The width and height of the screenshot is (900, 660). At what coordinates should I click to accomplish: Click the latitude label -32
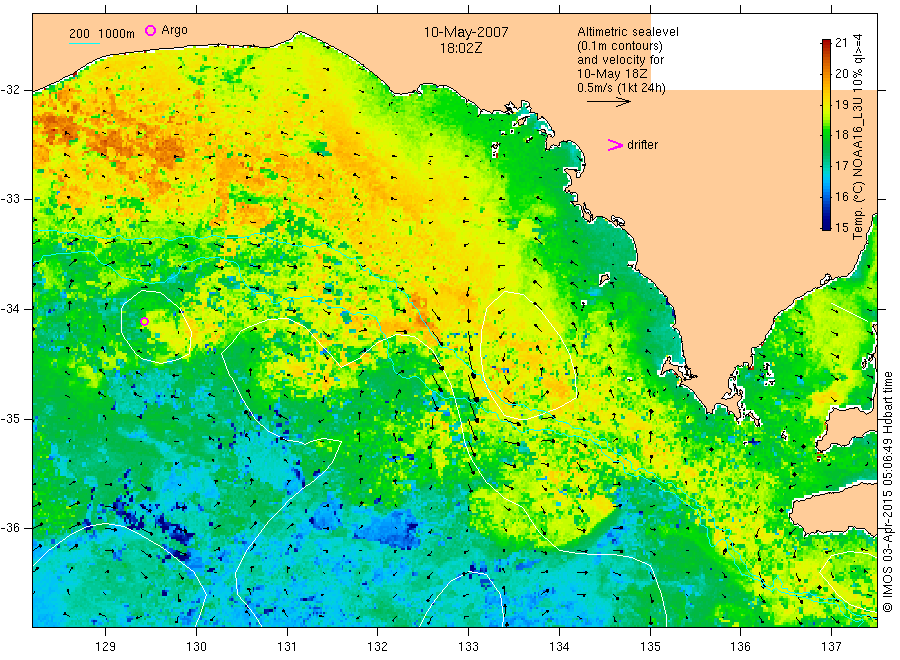[x=10, y=90]
